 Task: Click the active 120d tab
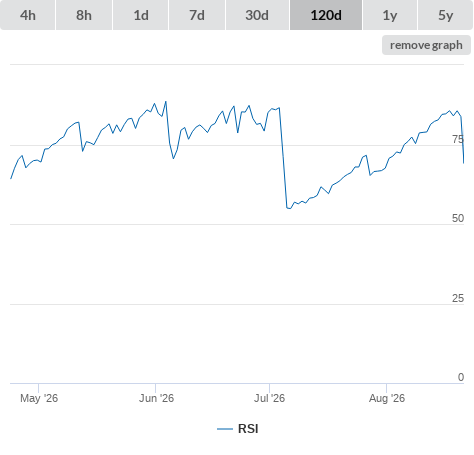(326, 15)
